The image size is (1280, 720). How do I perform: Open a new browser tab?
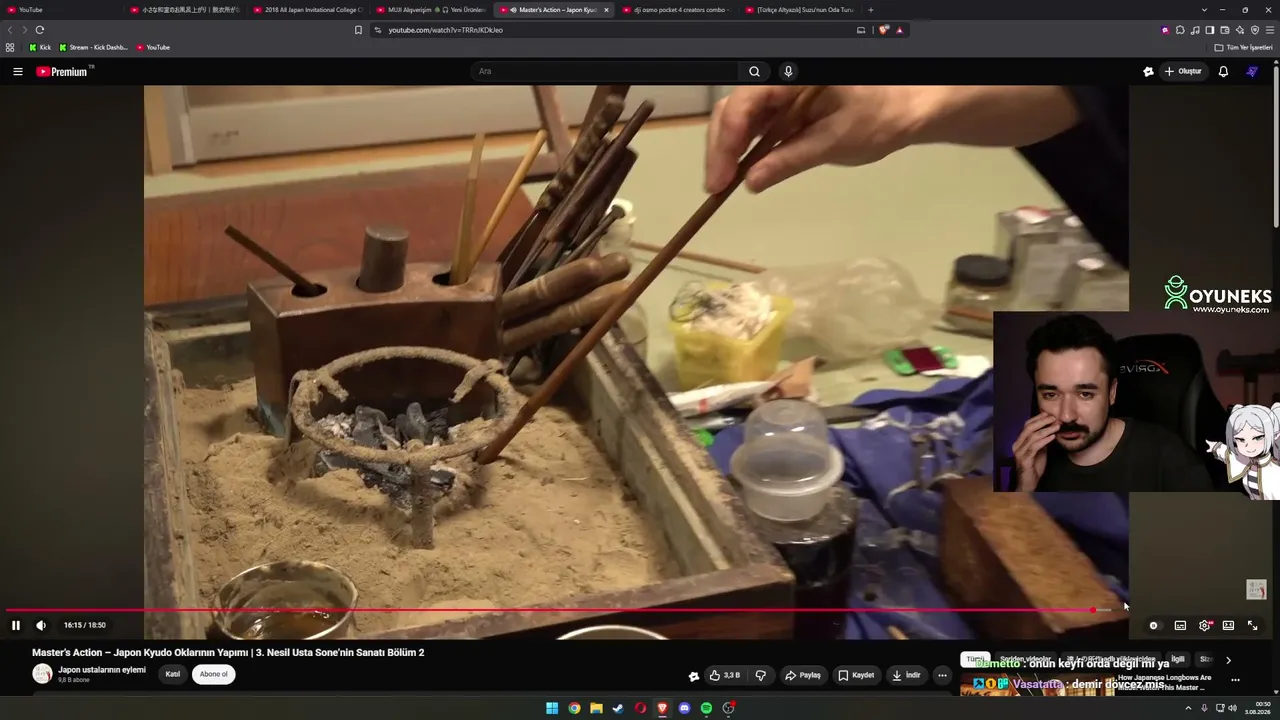coord(870,10)
